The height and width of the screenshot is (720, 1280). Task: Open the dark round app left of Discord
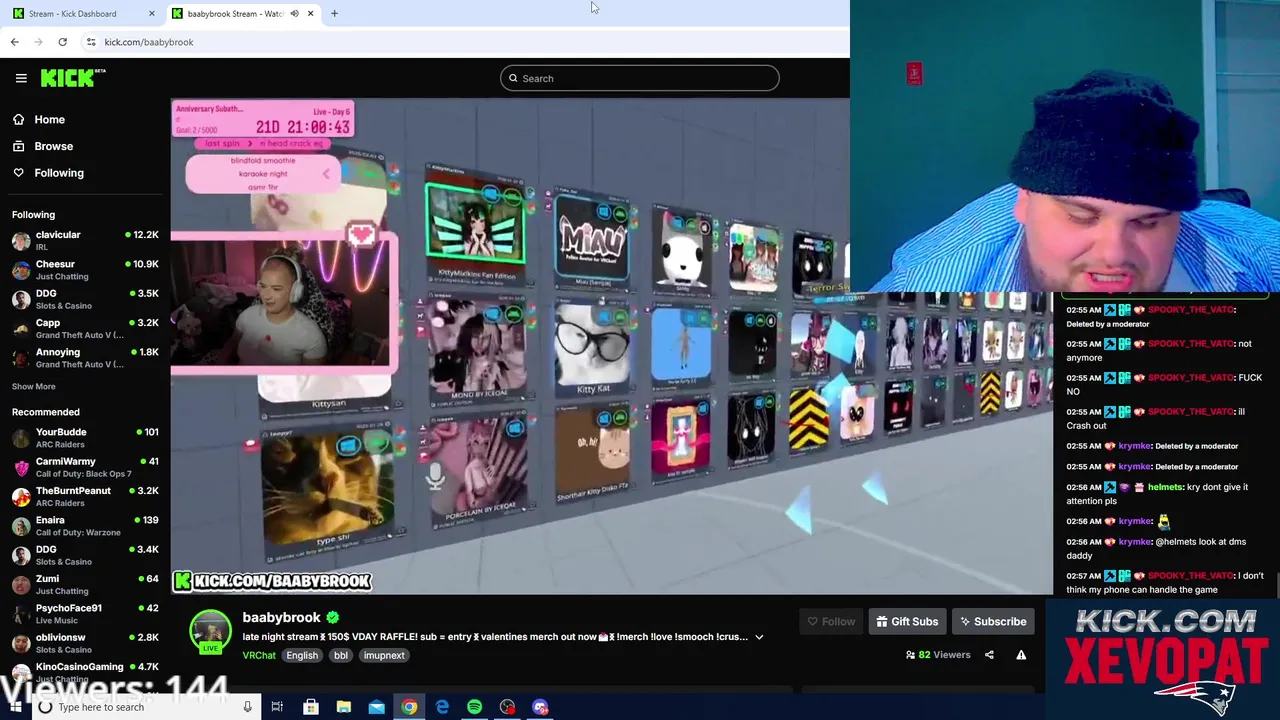click(507, 707)
